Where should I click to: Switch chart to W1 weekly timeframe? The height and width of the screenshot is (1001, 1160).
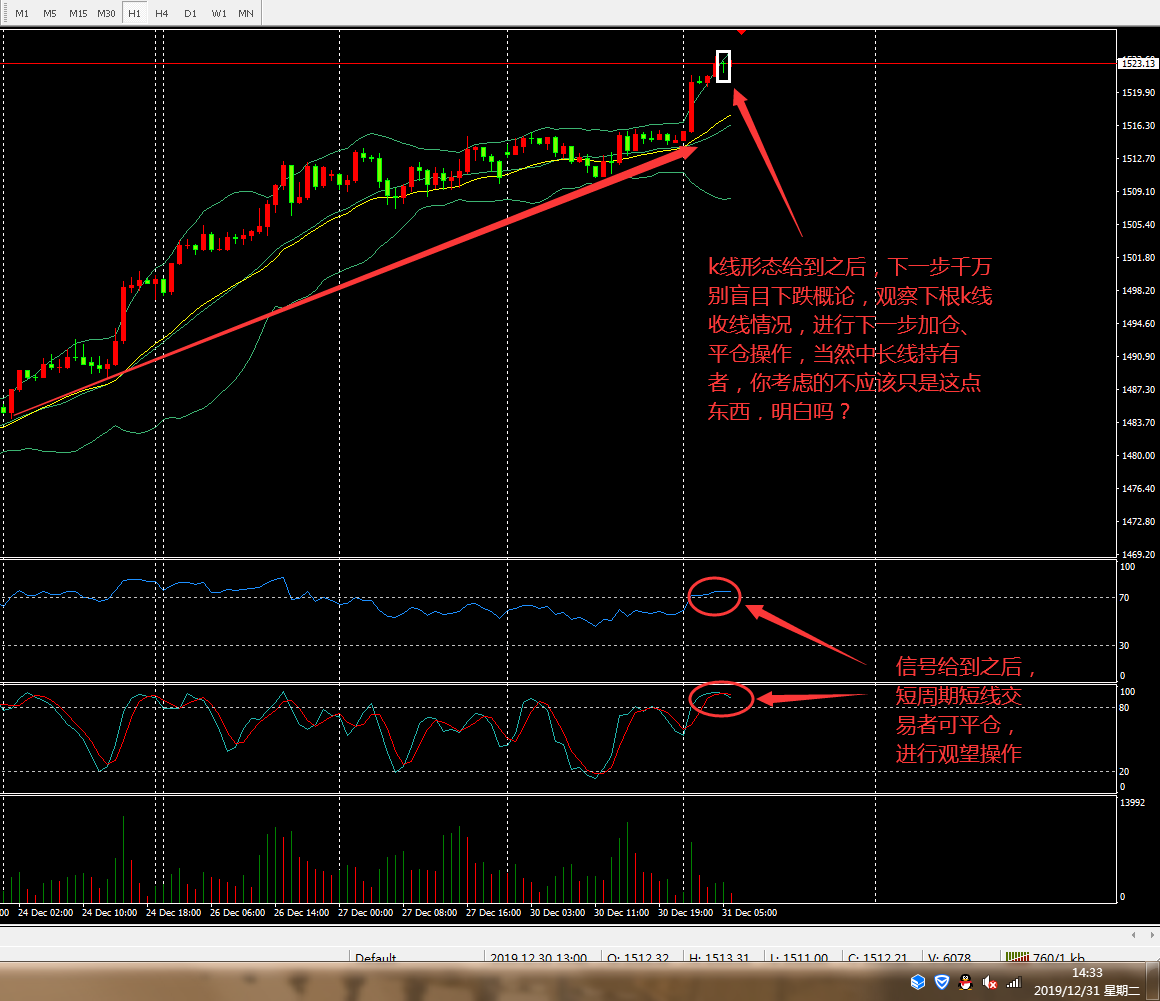(219, 13)
